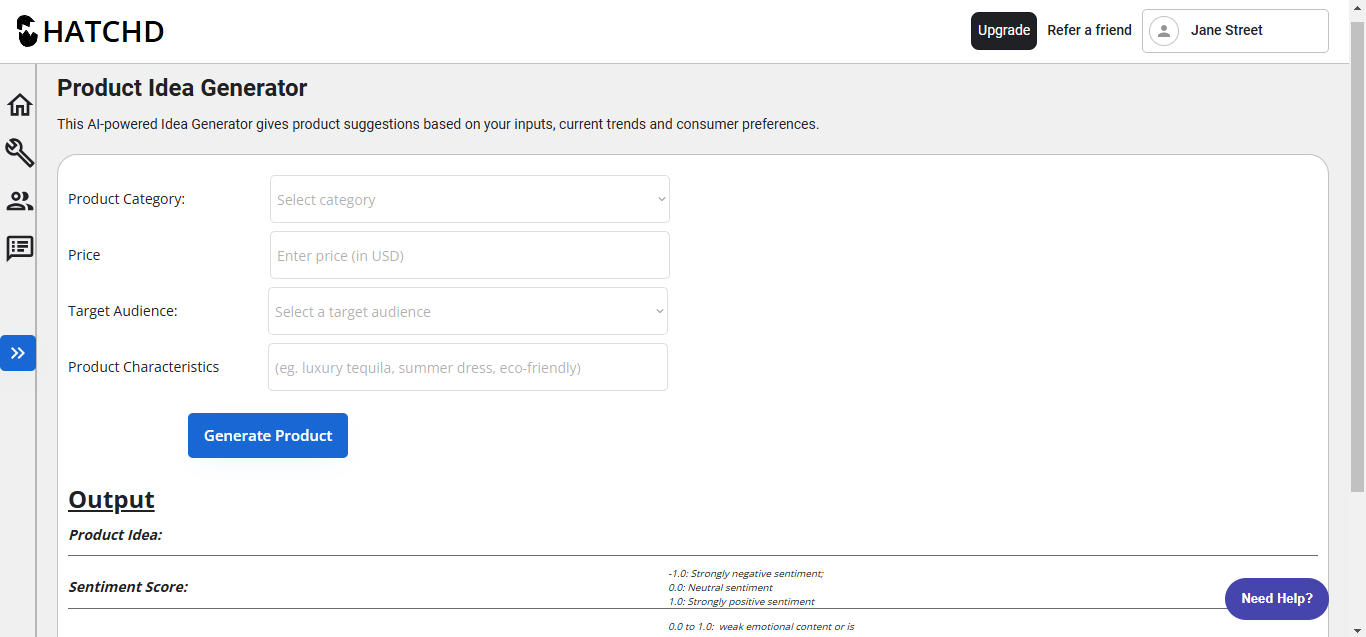
Task: Open the wrench tools icon
Action: coord(20,153)
